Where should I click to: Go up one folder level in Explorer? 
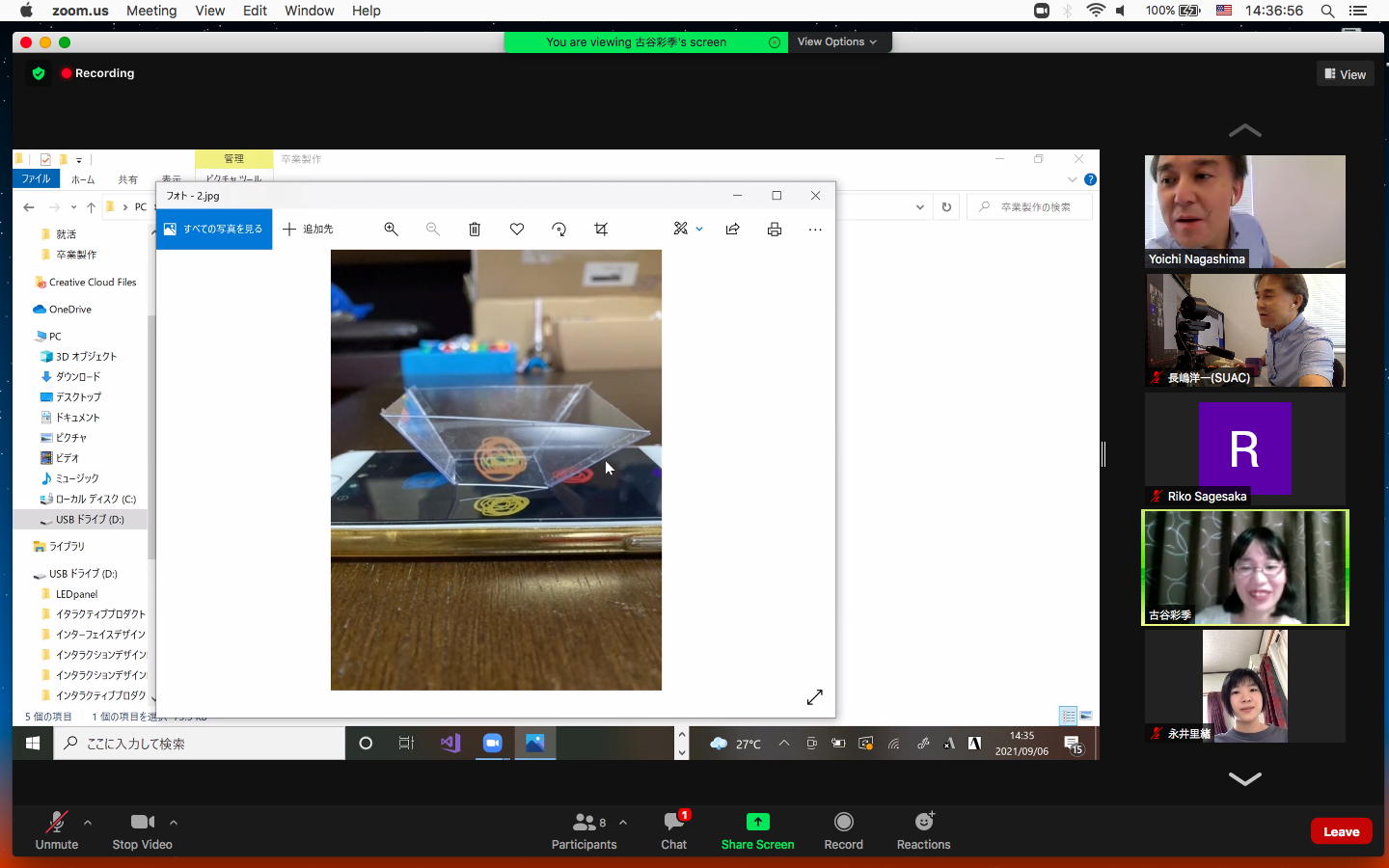pos(91,206)
